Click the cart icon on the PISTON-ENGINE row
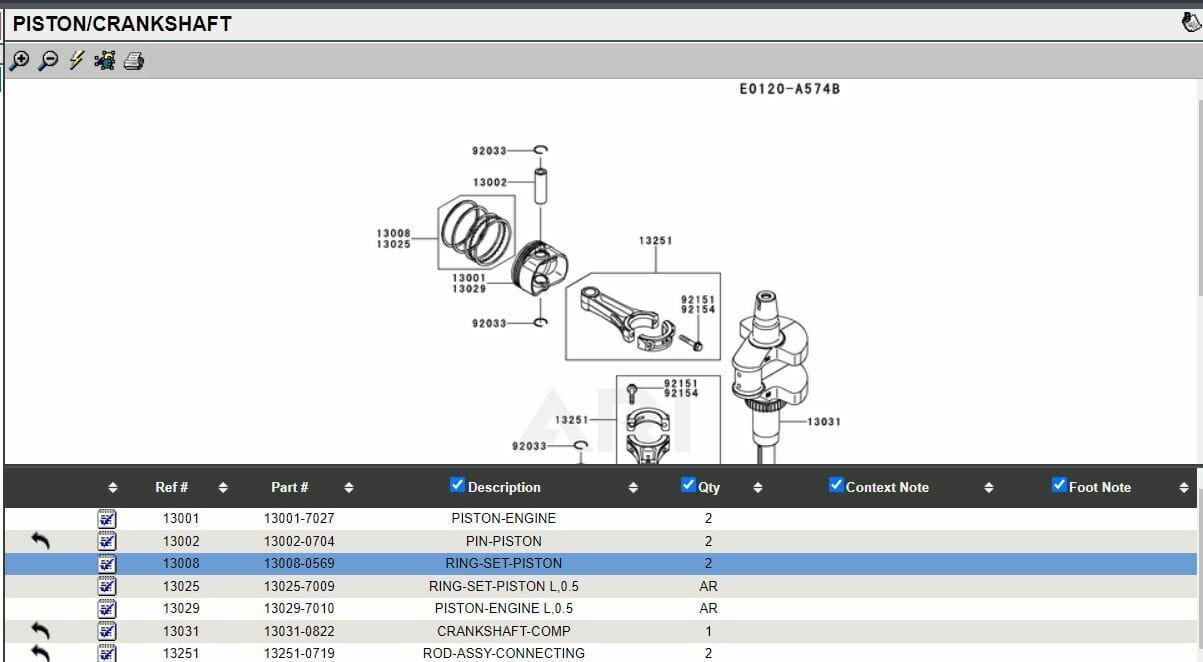 pyautogui.click(x=107, y=518)
